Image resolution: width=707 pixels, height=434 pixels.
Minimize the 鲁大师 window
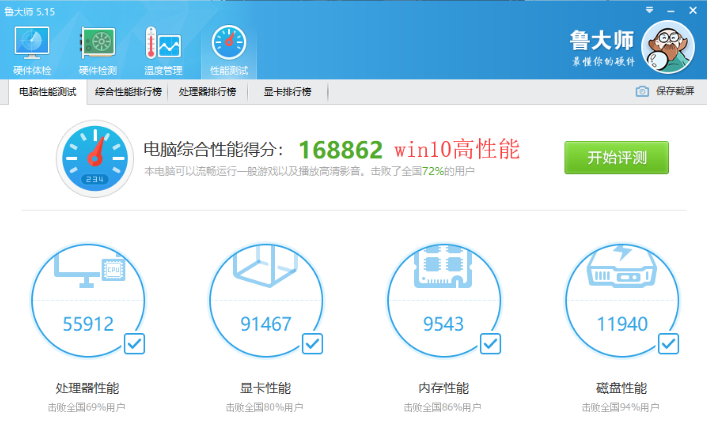coord(671,10)
